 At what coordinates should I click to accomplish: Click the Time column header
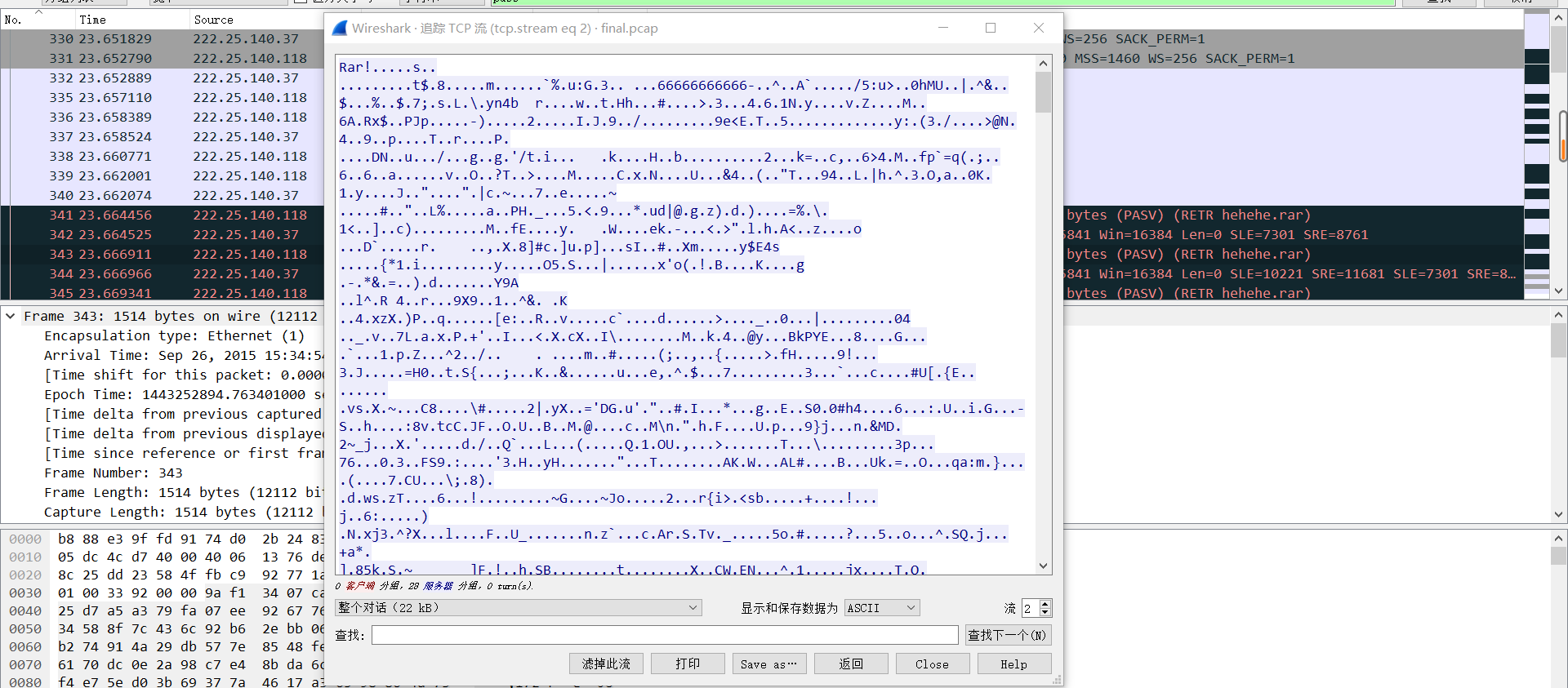tap(131, 20)
